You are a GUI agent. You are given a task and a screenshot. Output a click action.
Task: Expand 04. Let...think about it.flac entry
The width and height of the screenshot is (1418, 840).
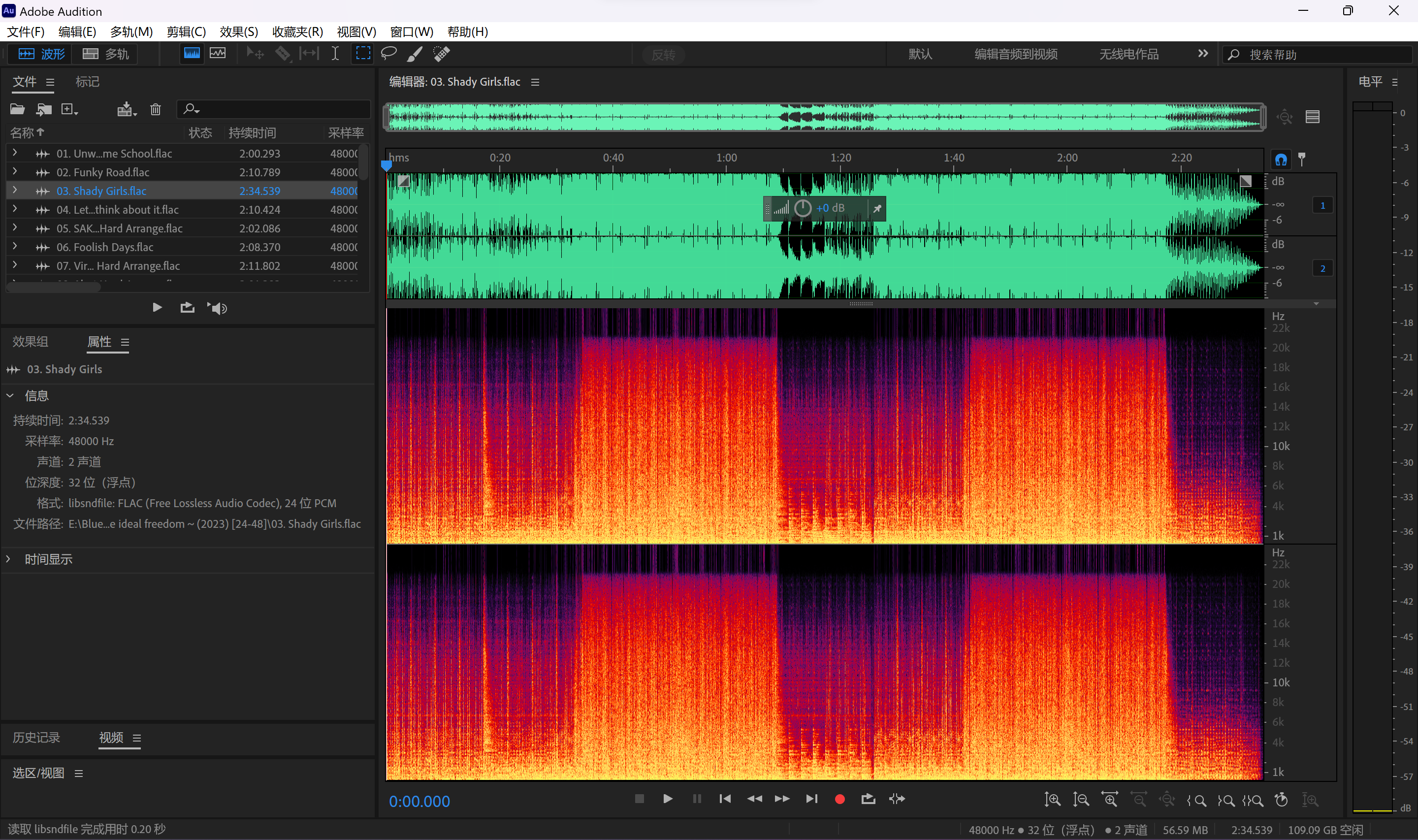click(15, 209)
